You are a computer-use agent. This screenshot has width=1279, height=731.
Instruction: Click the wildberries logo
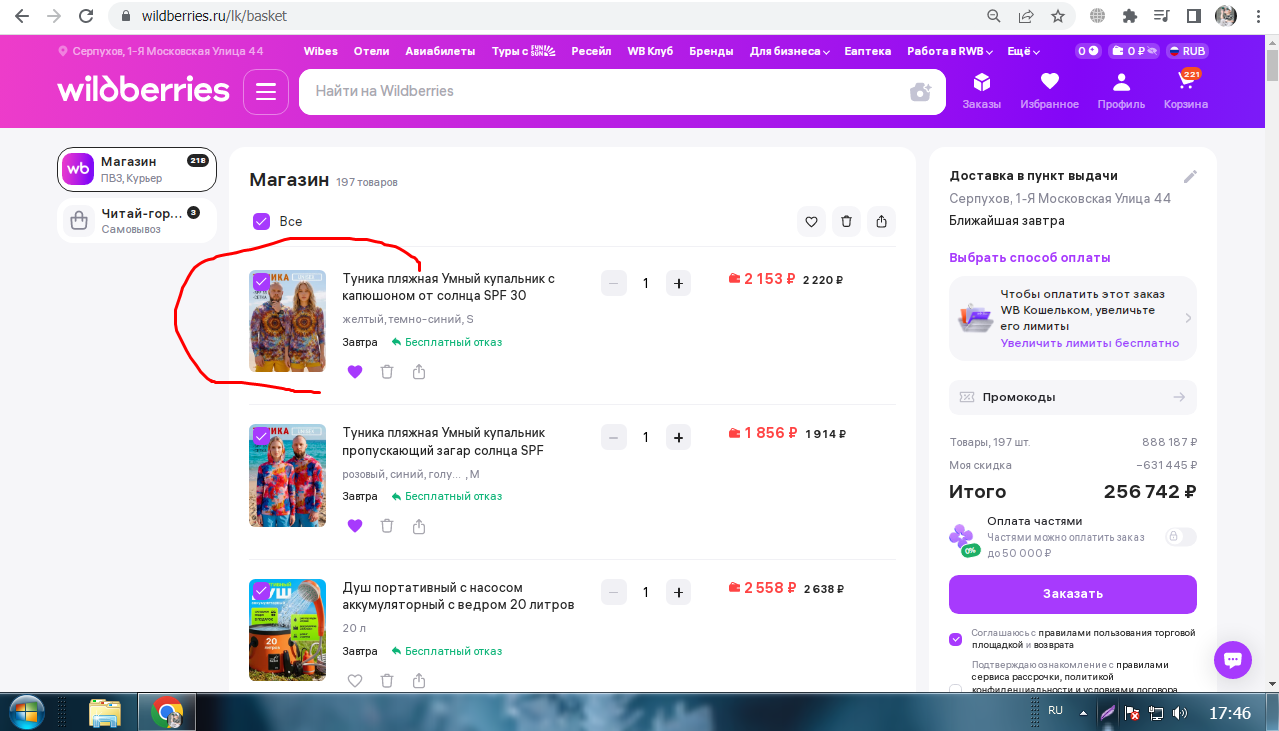pyautogui.click(x=143, y=90)
